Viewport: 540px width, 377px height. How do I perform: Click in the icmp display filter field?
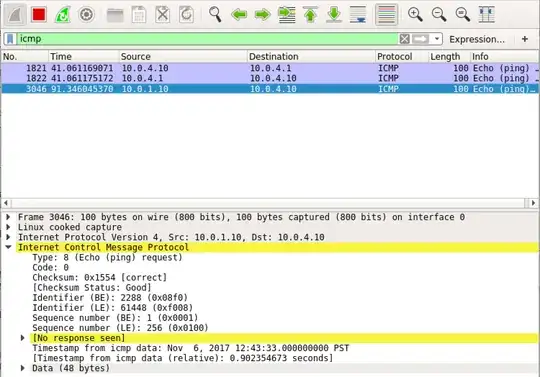pos(208,39)
